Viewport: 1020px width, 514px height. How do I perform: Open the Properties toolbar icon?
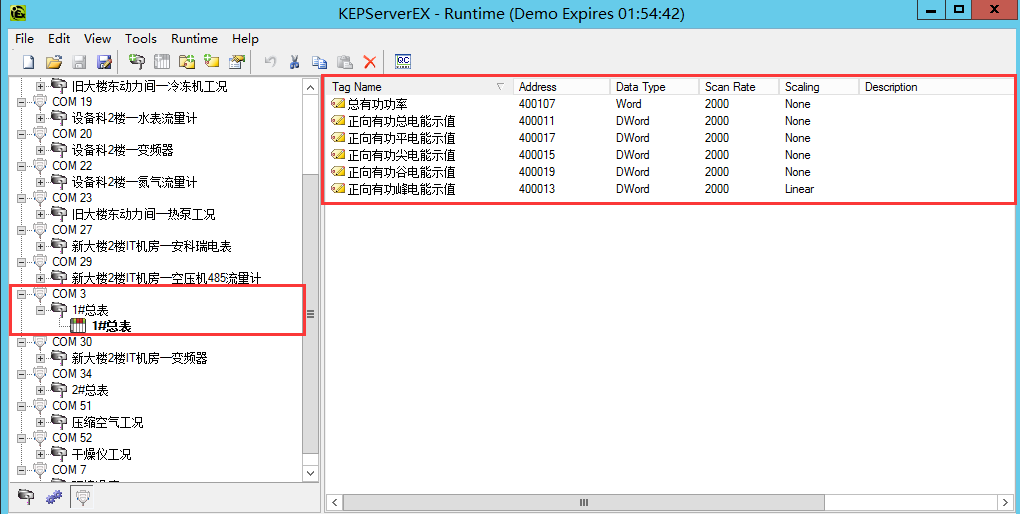pos(237,62)
